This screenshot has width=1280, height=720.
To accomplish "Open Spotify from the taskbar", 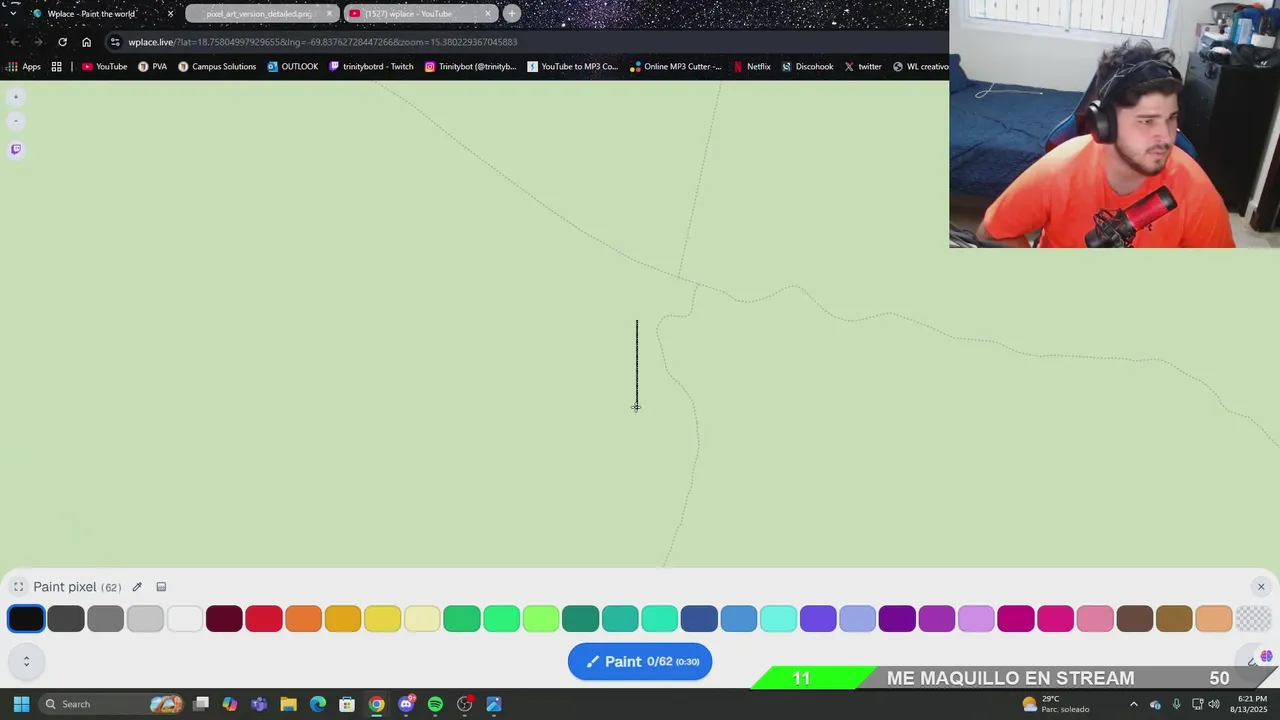I will pyautogui.click(x=435, y=704).
